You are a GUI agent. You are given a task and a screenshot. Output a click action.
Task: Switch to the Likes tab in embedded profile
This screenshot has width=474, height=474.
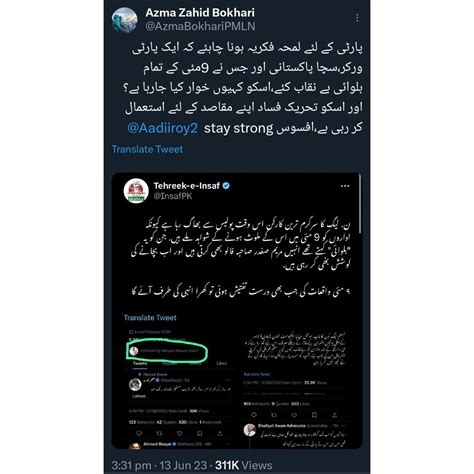[x=222, y=364]
